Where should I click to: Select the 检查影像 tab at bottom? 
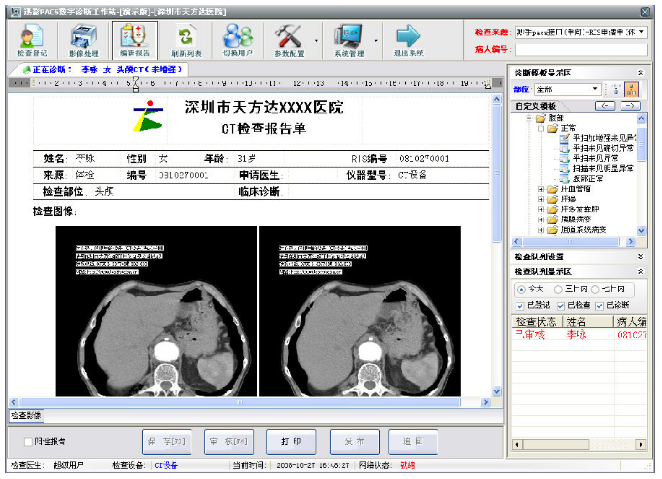click(x=26, y=415)
